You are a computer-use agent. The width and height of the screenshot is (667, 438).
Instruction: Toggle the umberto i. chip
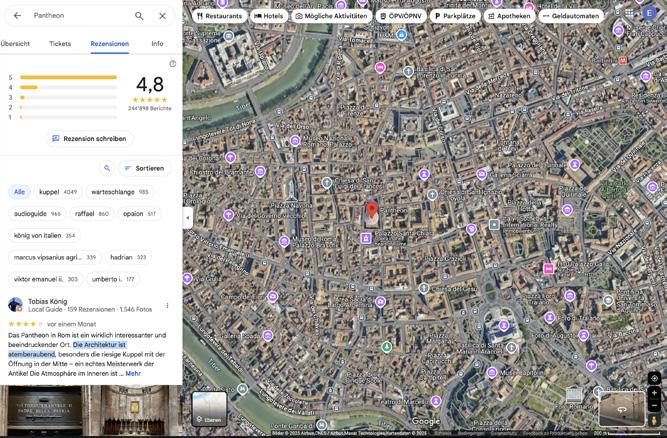[x=113, y=279]
